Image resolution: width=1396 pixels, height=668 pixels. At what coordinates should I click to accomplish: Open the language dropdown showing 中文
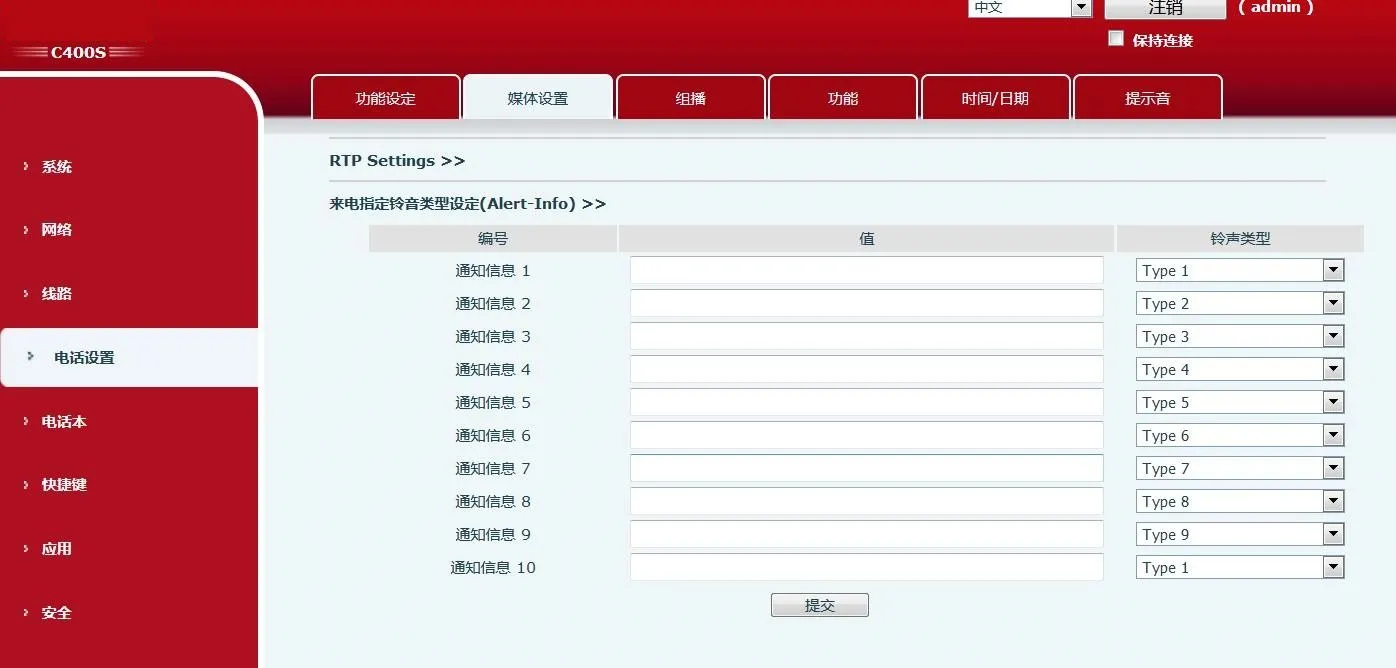click(1029, 8)
